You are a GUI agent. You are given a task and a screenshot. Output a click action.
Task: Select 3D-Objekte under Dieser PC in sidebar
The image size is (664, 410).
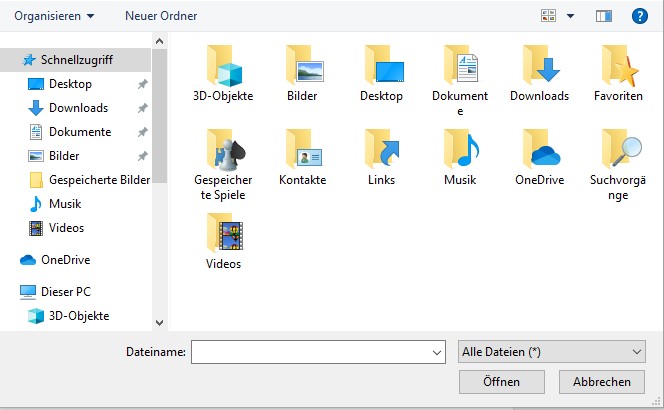[79, 316]
